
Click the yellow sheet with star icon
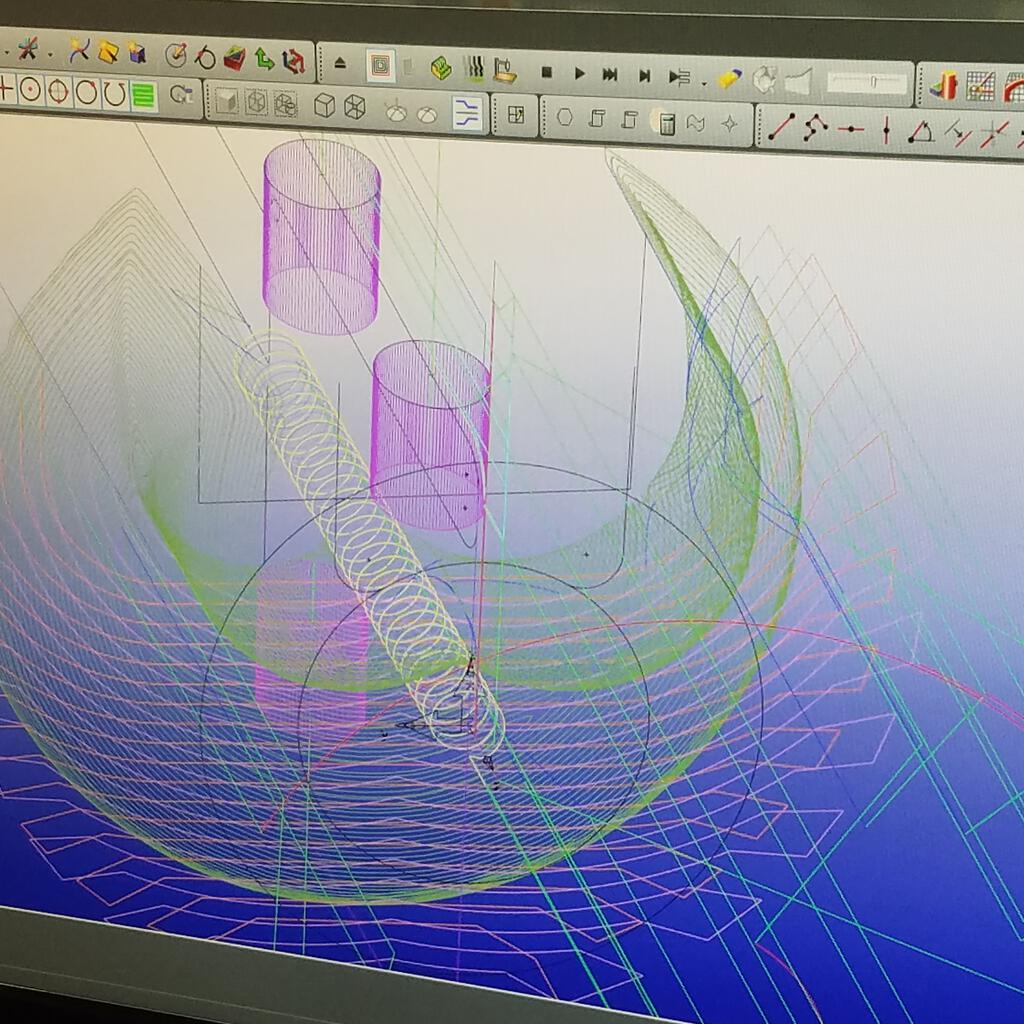pyautogui.click(x=108, y=52)
